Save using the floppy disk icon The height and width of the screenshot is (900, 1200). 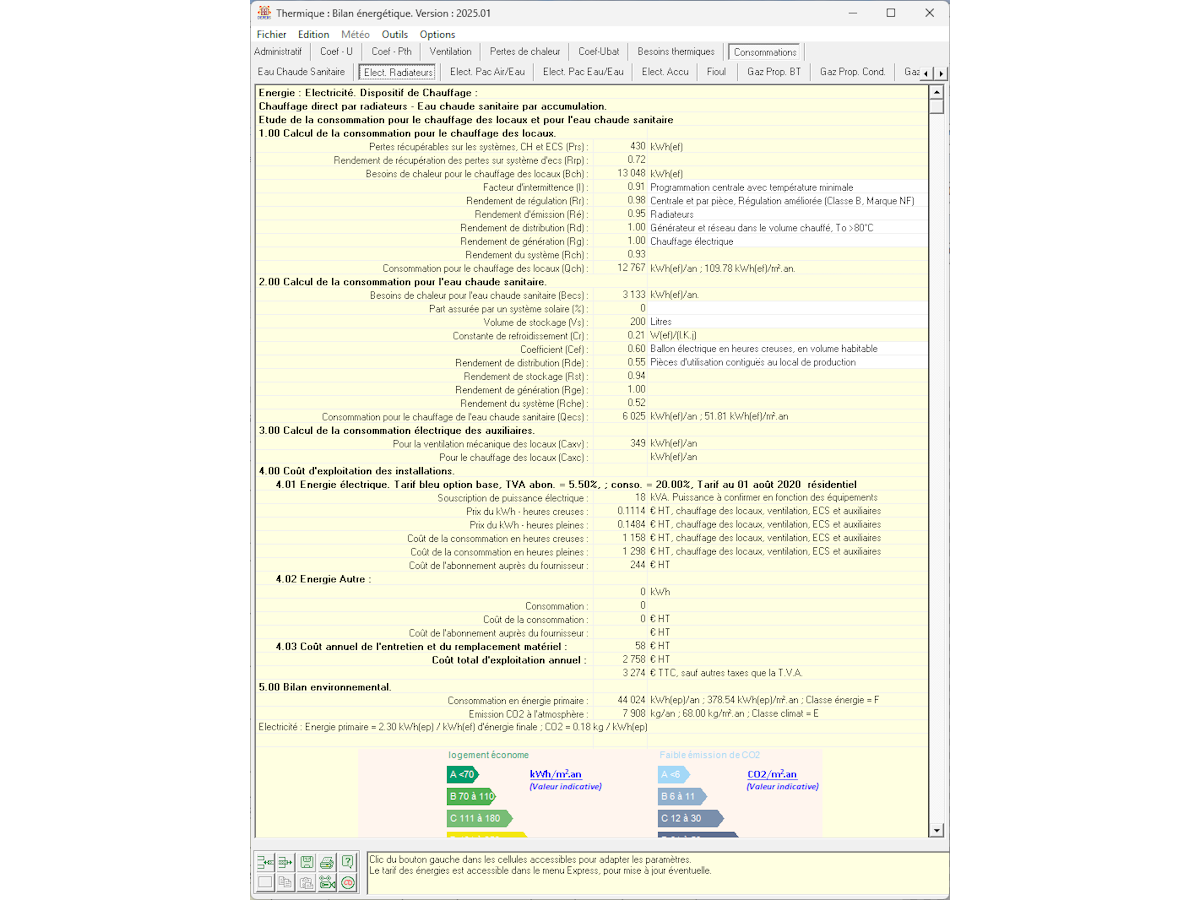tap(306, 862)
